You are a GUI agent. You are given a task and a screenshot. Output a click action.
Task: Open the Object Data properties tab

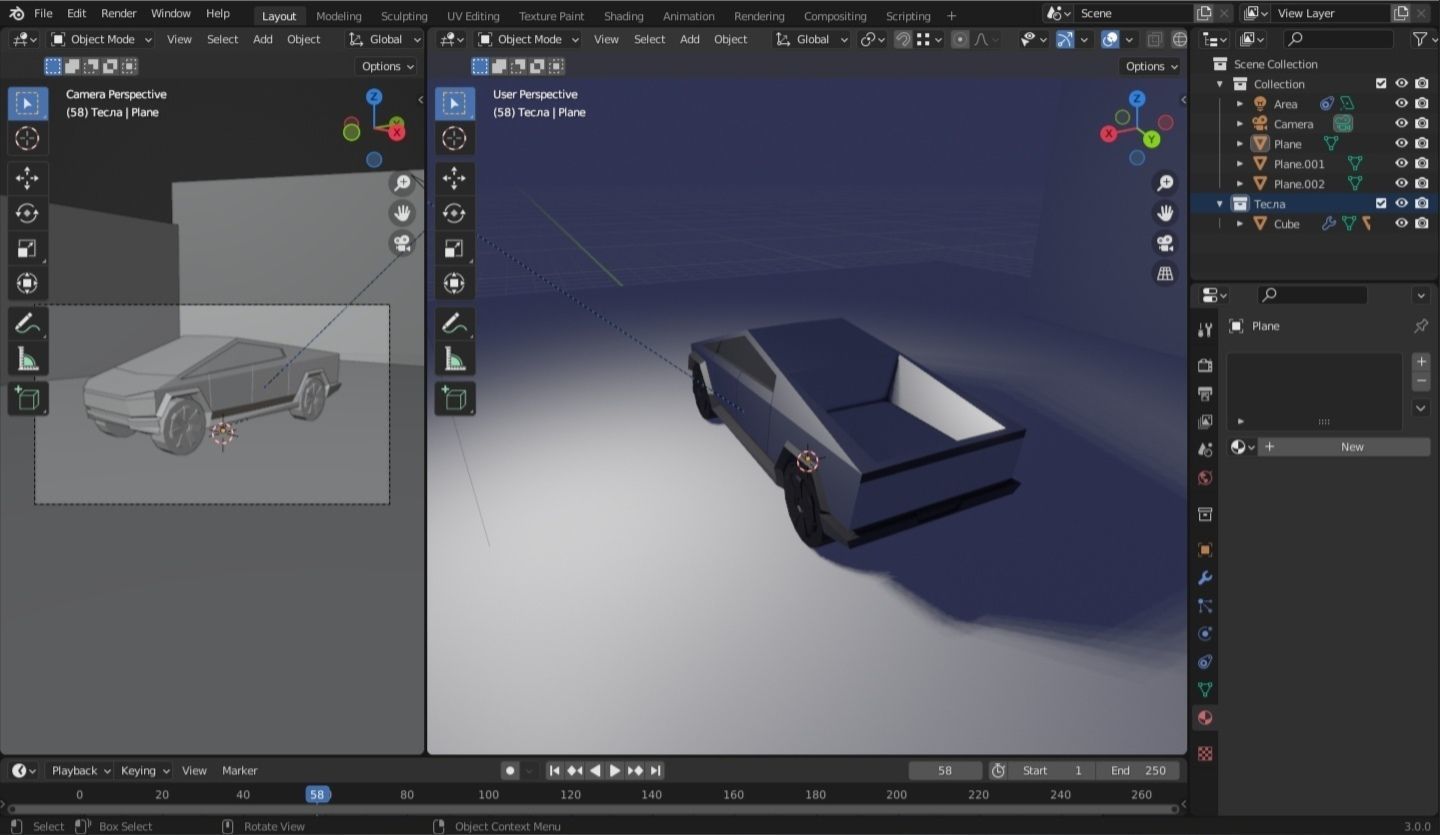pos(1205,690)
